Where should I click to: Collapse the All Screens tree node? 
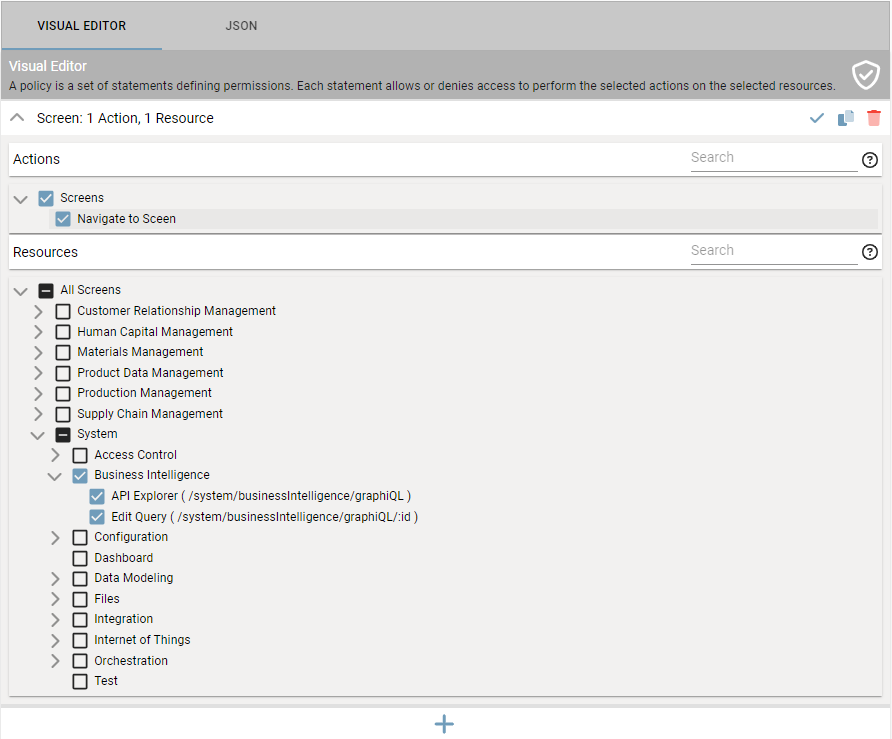click(21, 291)
